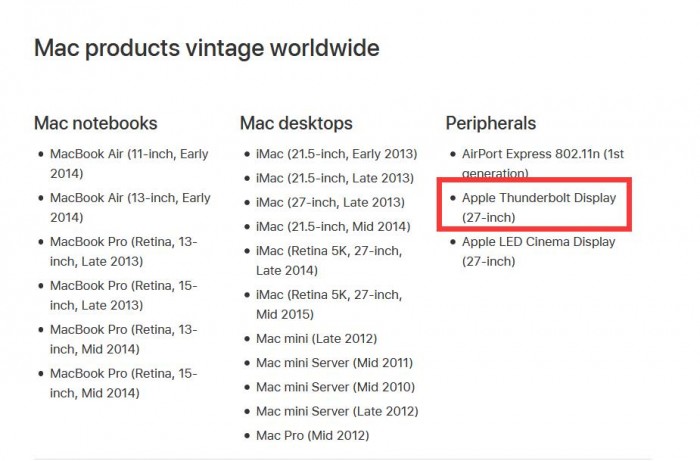Select MacBook Air (13-inch, Early 2014) entry
The image size is (700, 461).
pyautogui.click(x=130, y=207)
